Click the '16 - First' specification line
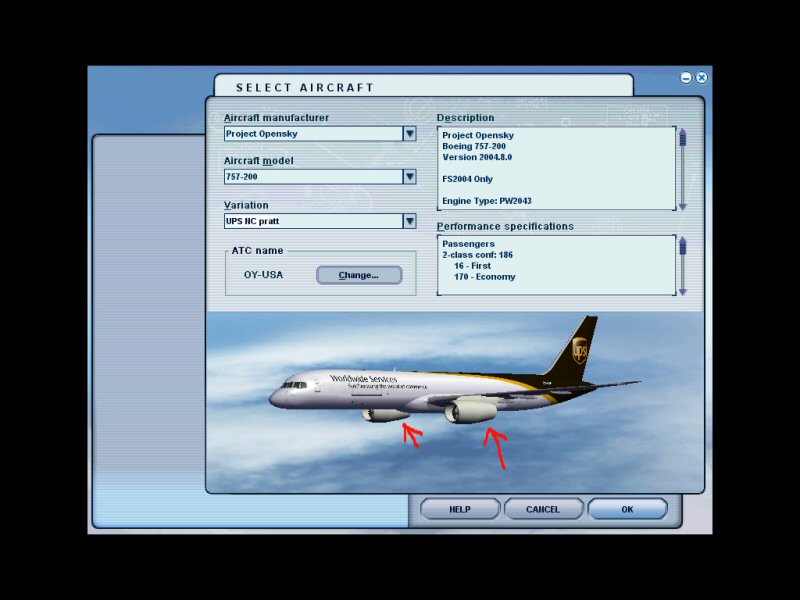This screenshot has height=600, width=800. click(472, 266)
